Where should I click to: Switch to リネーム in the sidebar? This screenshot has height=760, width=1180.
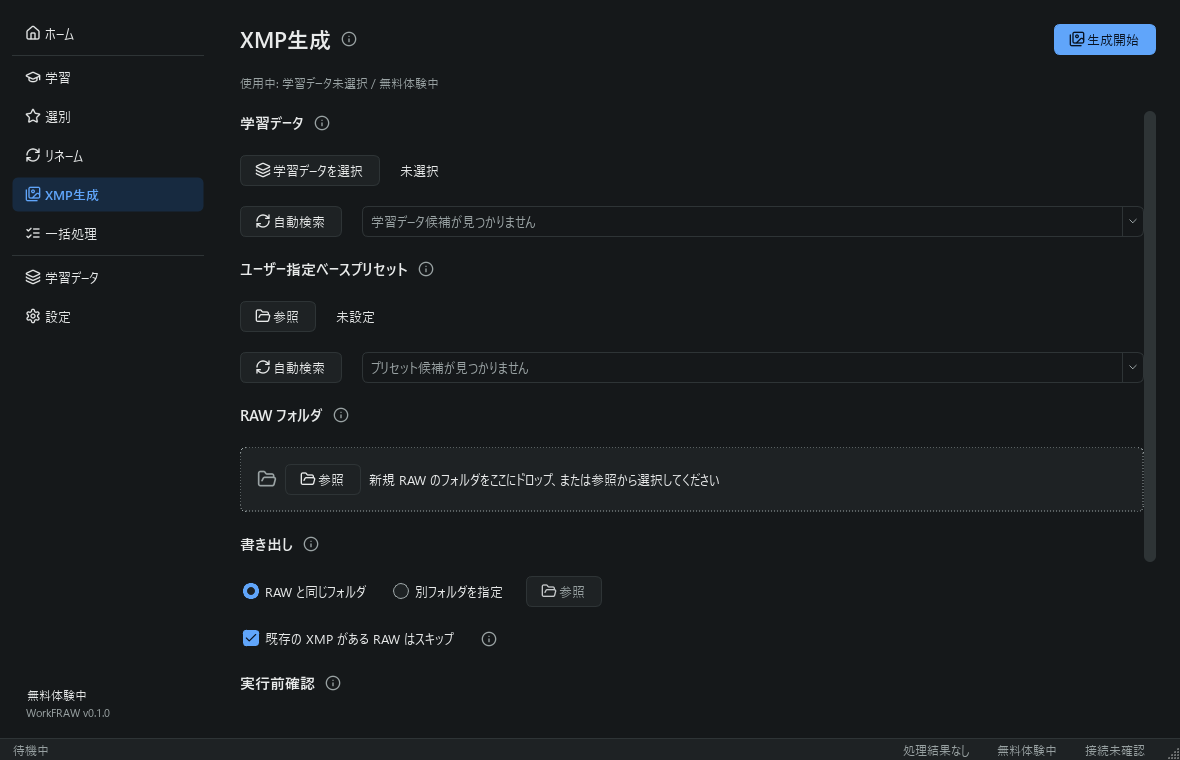click(x=108, y=156)
